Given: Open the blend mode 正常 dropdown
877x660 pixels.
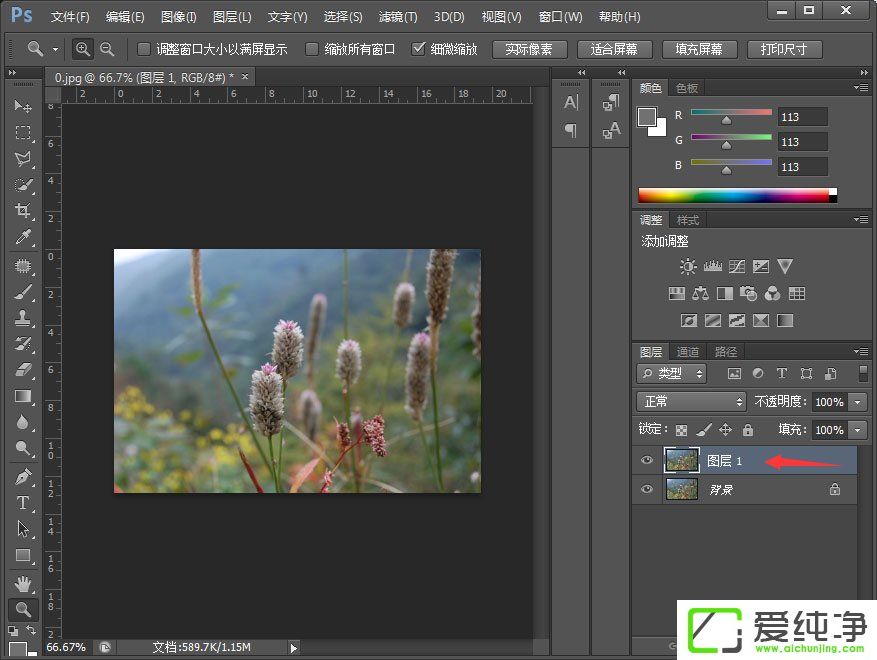Looking at the screenshot, I should [692, 401].
